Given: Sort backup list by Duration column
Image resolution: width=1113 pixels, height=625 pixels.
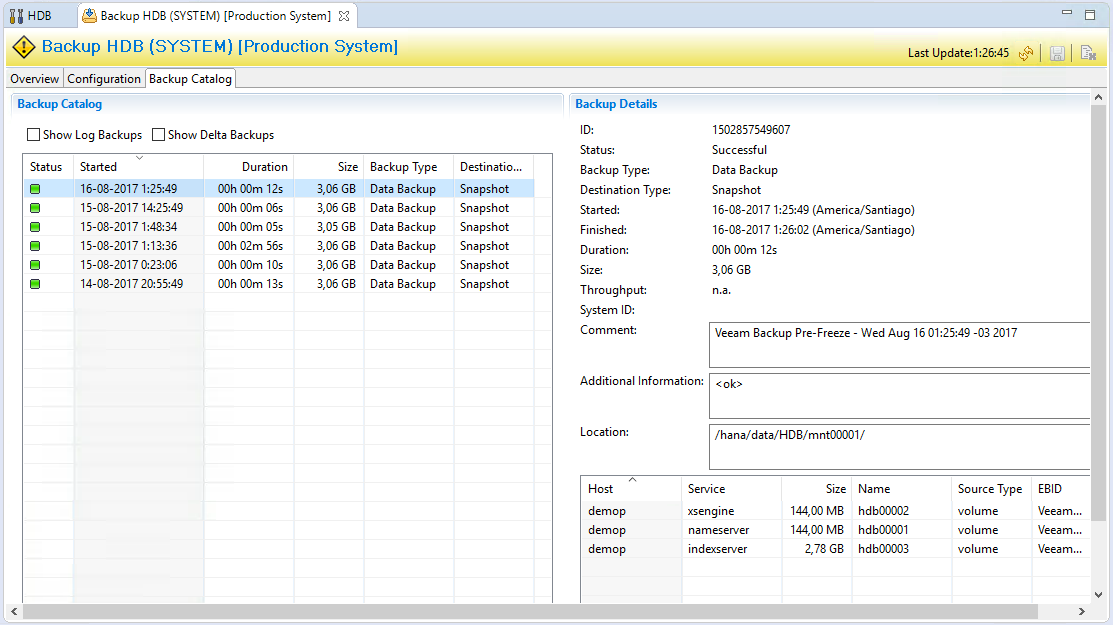Looking at the screenshot, I should click(x=249, y=167).
